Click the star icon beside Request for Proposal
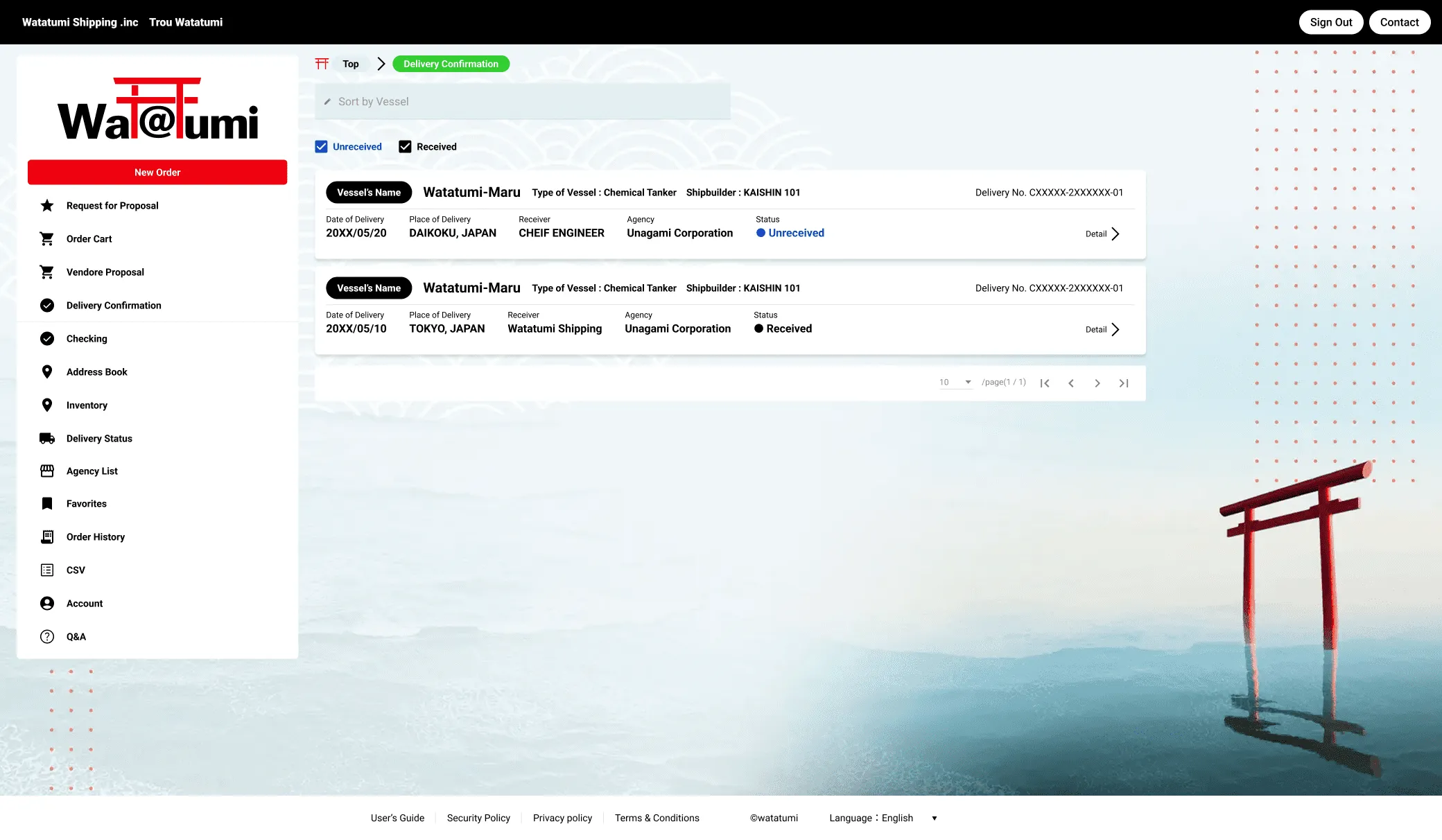The width and height of the screenshot is (1442, 840). [47, 206]
